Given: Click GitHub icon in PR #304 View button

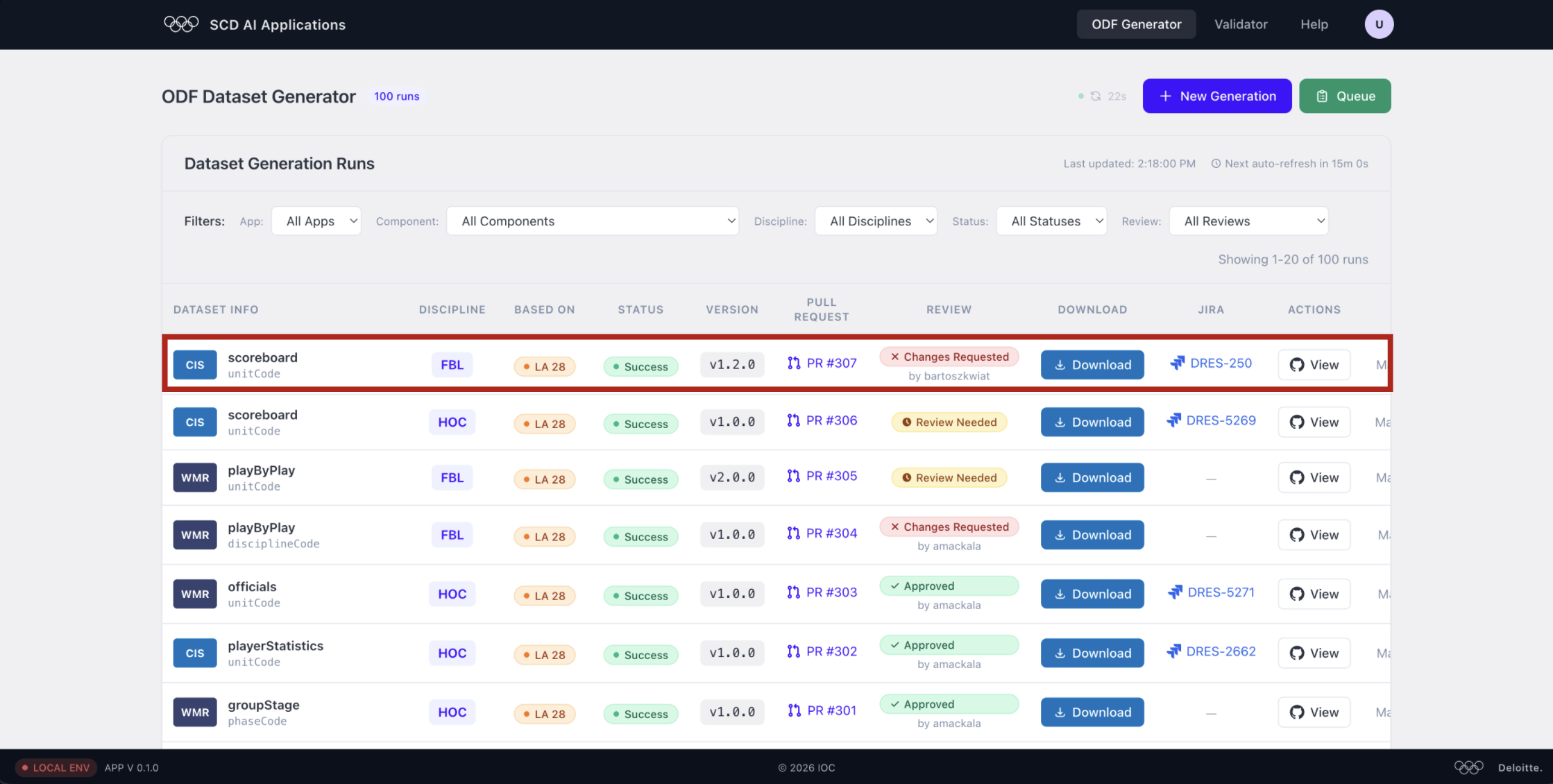Looking at the screenshot, I should 1297,535.
